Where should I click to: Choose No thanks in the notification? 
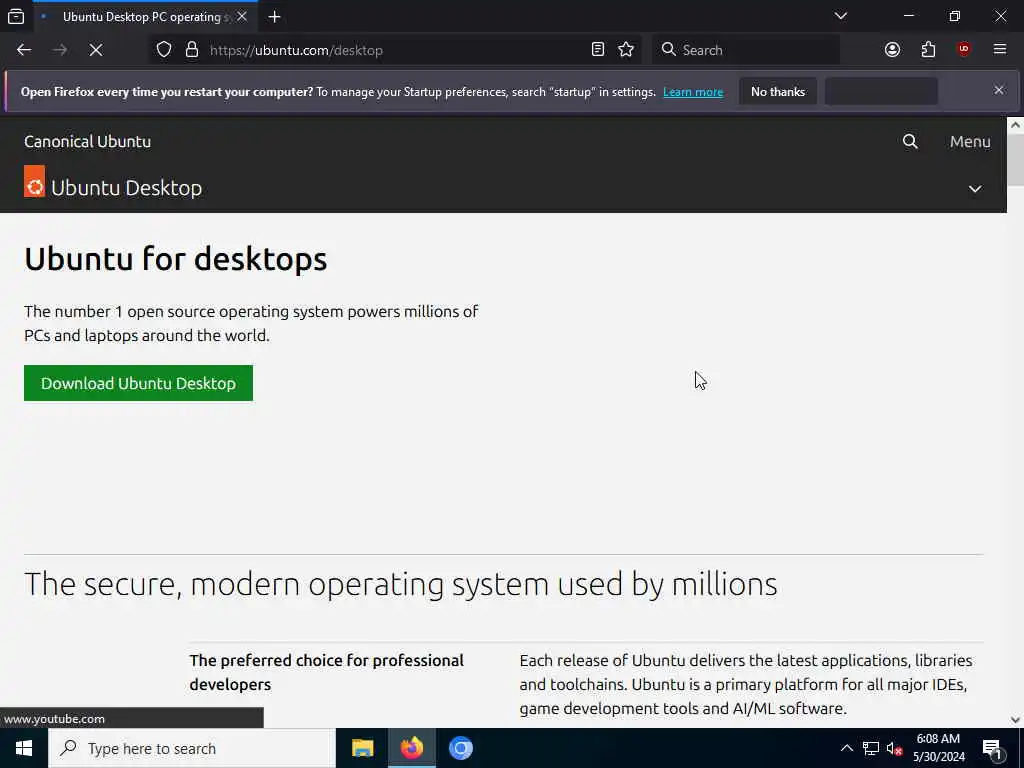point(778,91)
